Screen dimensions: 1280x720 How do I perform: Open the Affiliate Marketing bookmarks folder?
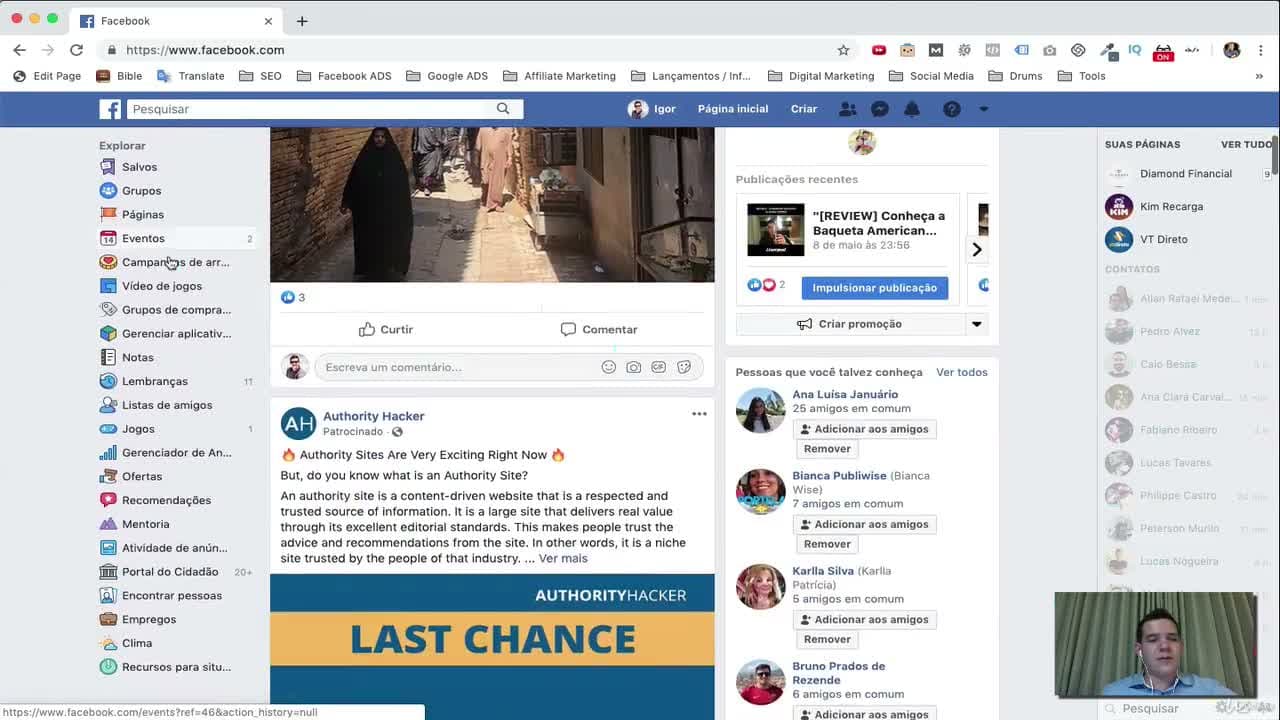559,76
